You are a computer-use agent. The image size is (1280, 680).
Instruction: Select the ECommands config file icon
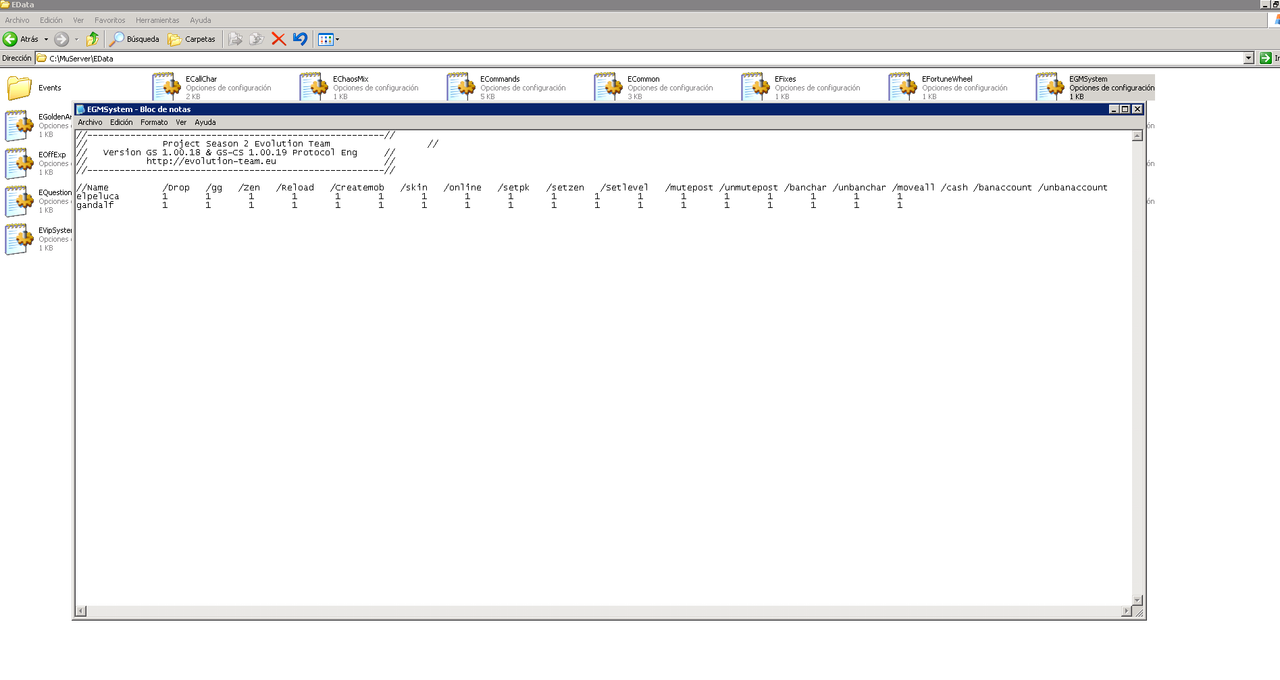click(461, 87)
